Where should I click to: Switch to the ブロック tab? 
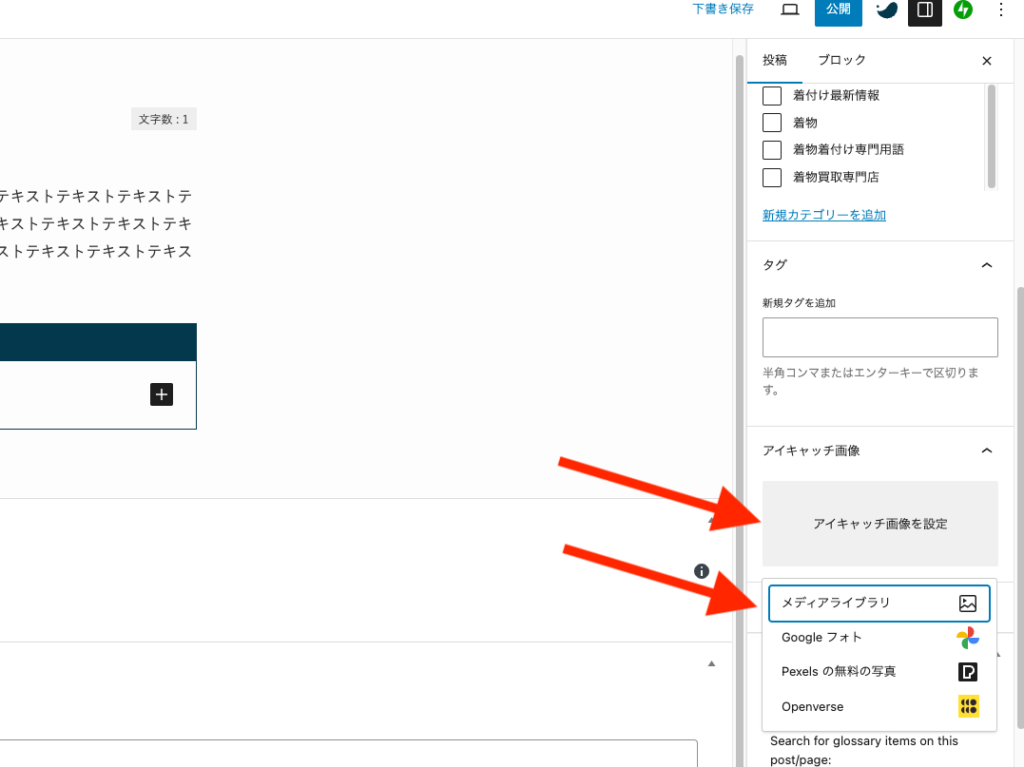coord(842,60)
